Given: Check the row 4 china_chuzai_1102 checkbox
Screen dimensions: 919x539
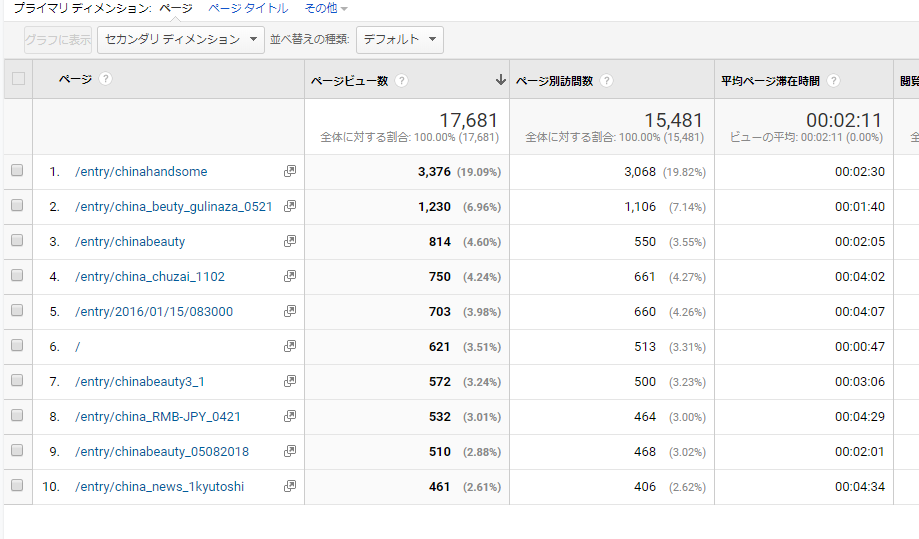Looking at the screenshot, I should [x=17, y=275].
